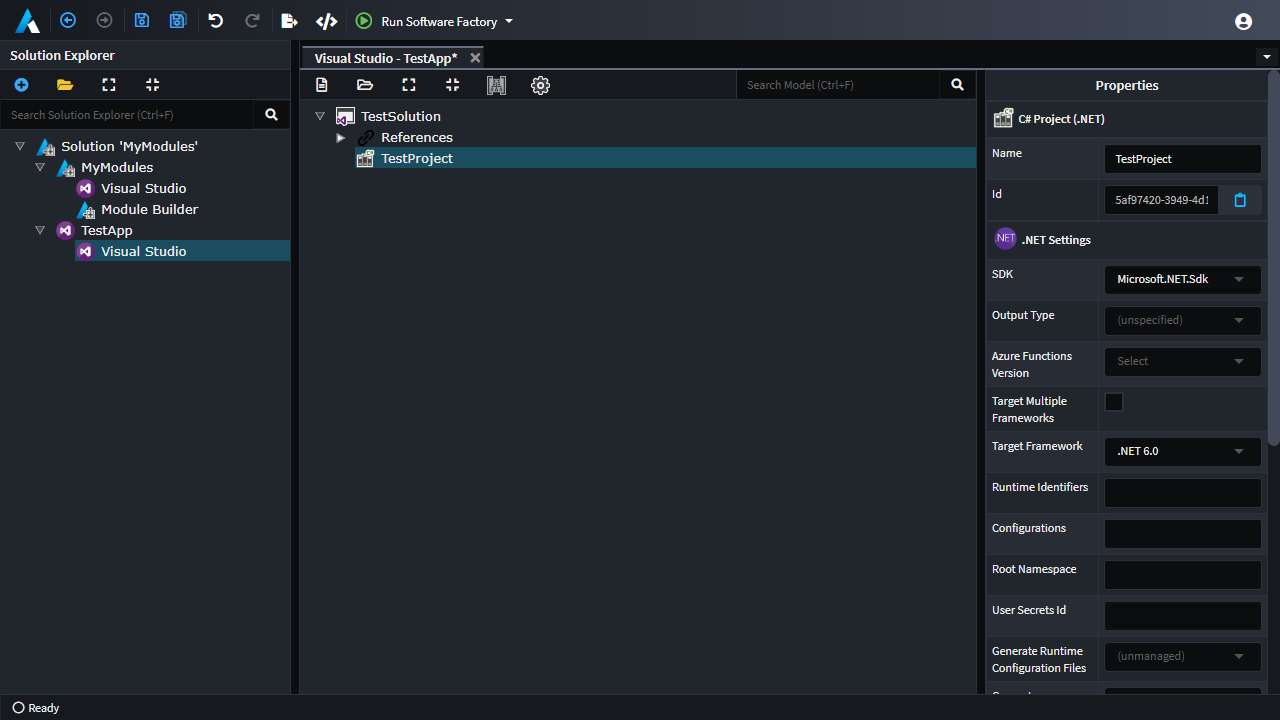Screen dimensions: 1280x720
Task: Expand all in Solution Explorer
Action: click(109, 85)
